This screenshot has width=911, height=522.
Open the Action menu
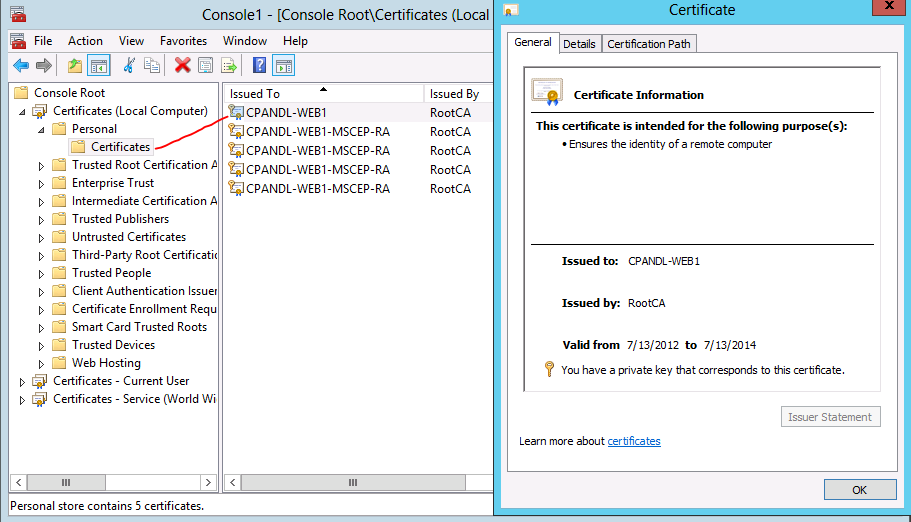tap(85, 41)
